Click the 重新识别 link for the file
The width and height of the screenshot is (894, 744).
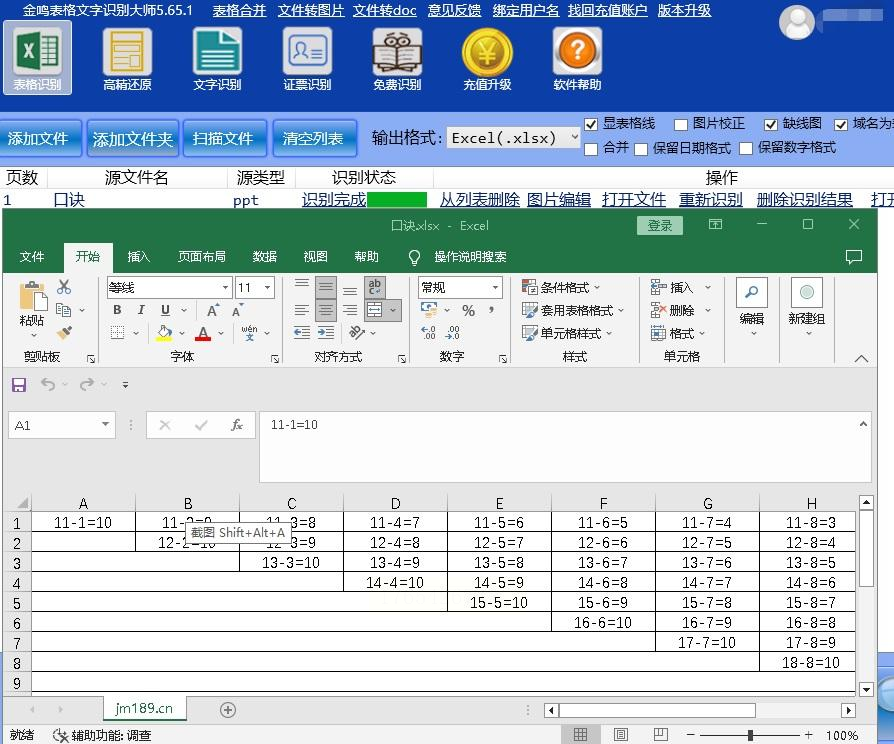click(x=710, y=200)
